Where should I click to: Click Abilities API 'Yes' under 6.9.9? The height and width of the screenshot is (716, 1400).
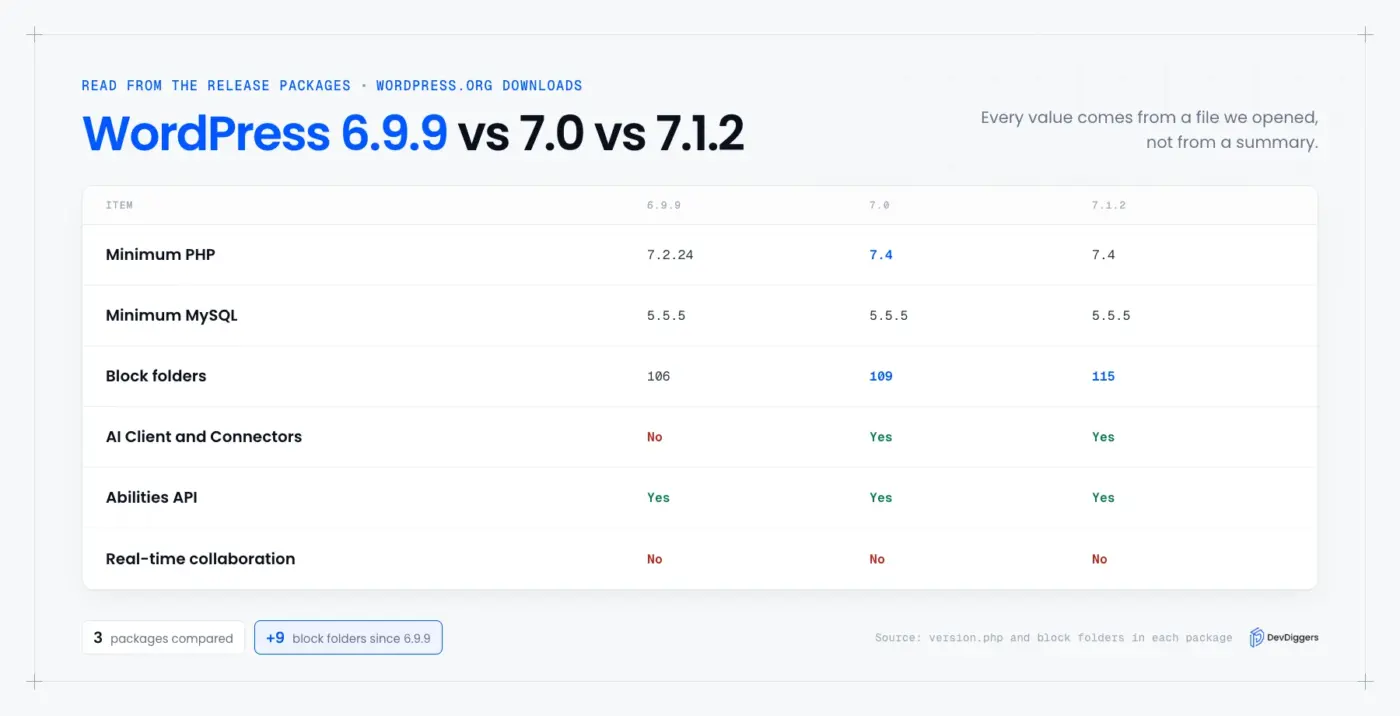tap(658, 498)
